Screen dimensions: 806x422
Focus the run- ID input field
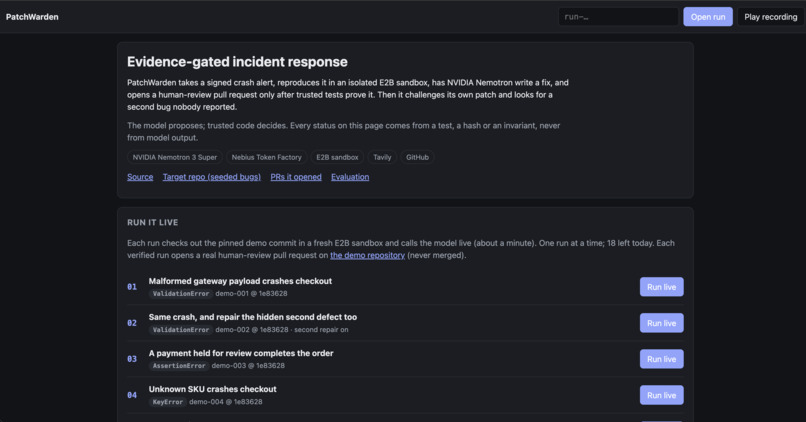point(618,17)
